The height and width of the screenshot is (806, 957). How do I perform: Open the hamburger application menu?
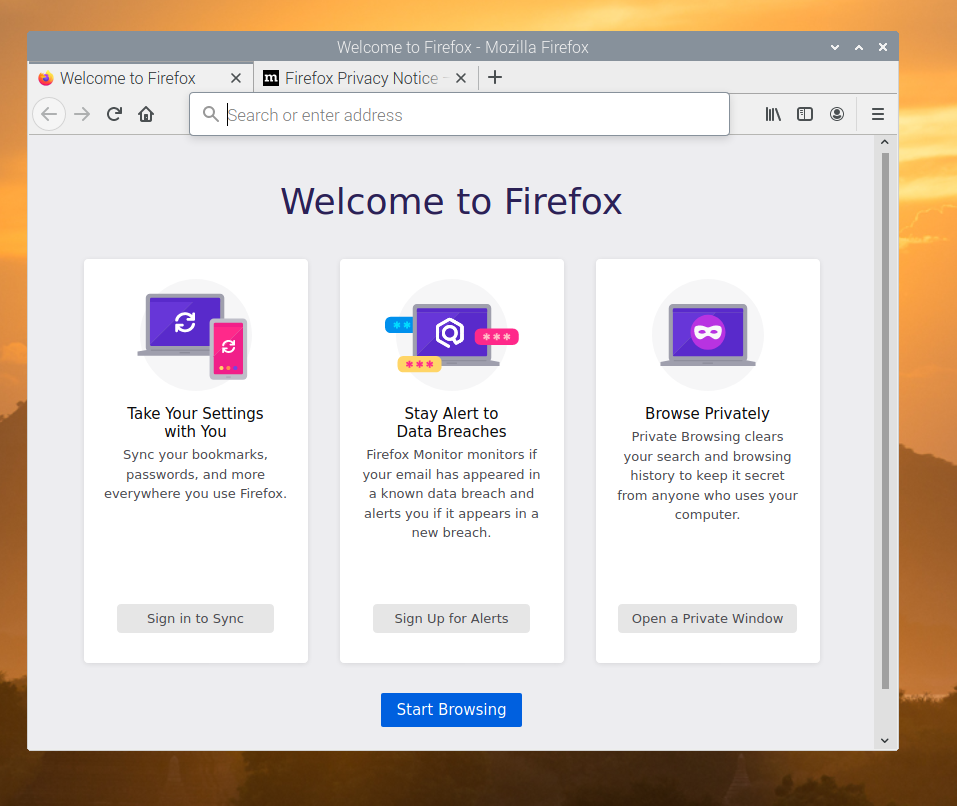point(878,114)
